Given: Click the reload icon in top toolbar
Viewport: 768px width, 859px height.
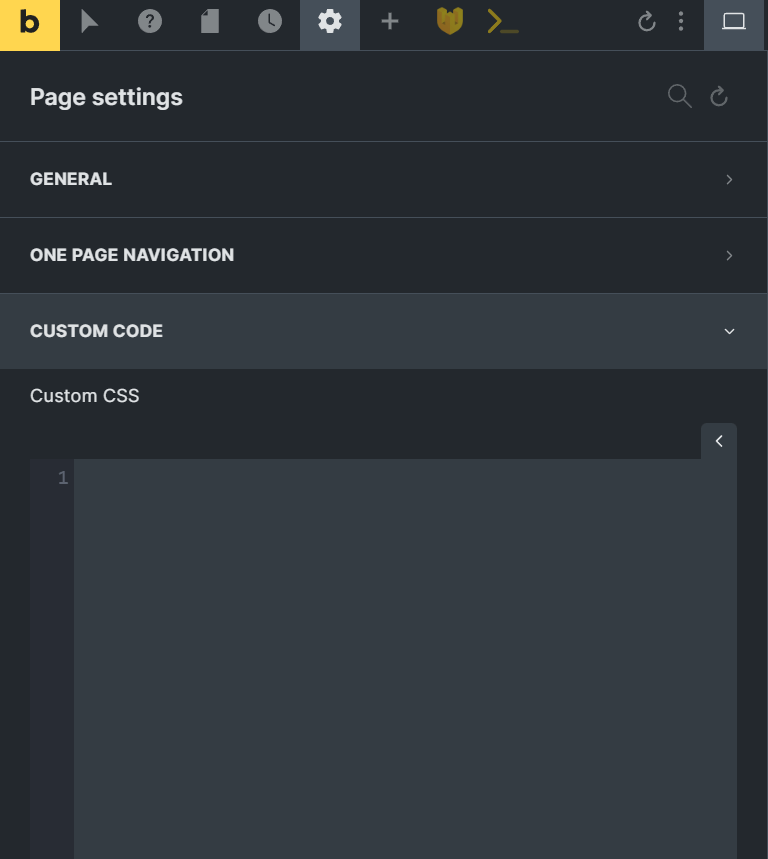Looking at the screenshot, I should [647, 21].
